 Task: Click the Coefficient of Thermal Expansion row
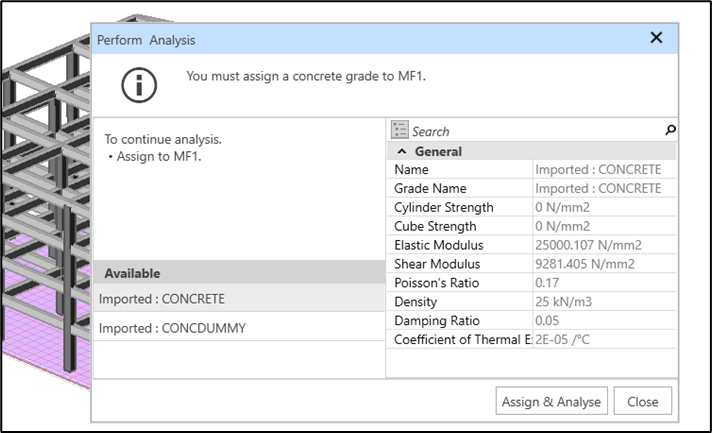point(462,339)
